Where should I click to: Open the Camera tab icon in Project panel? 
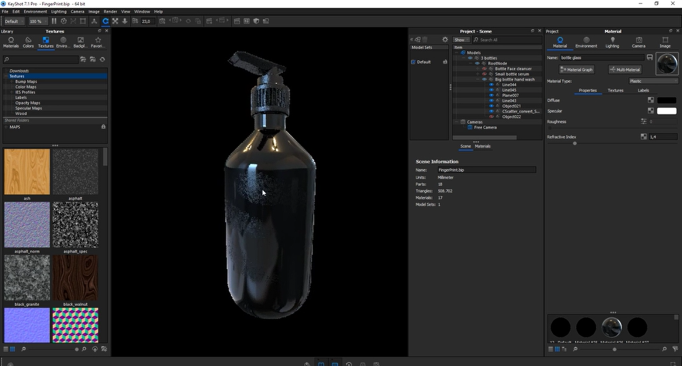pos(639,40)
